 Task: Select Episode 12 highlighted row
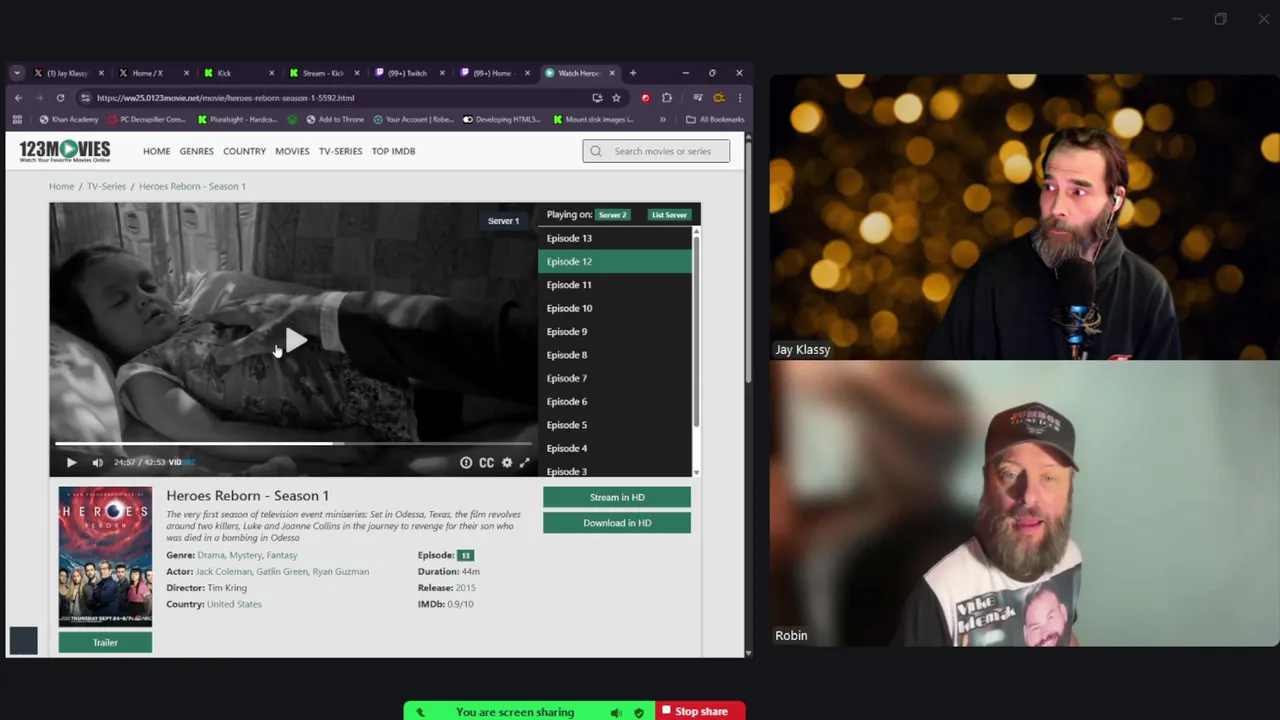click(x=615, y=262)
